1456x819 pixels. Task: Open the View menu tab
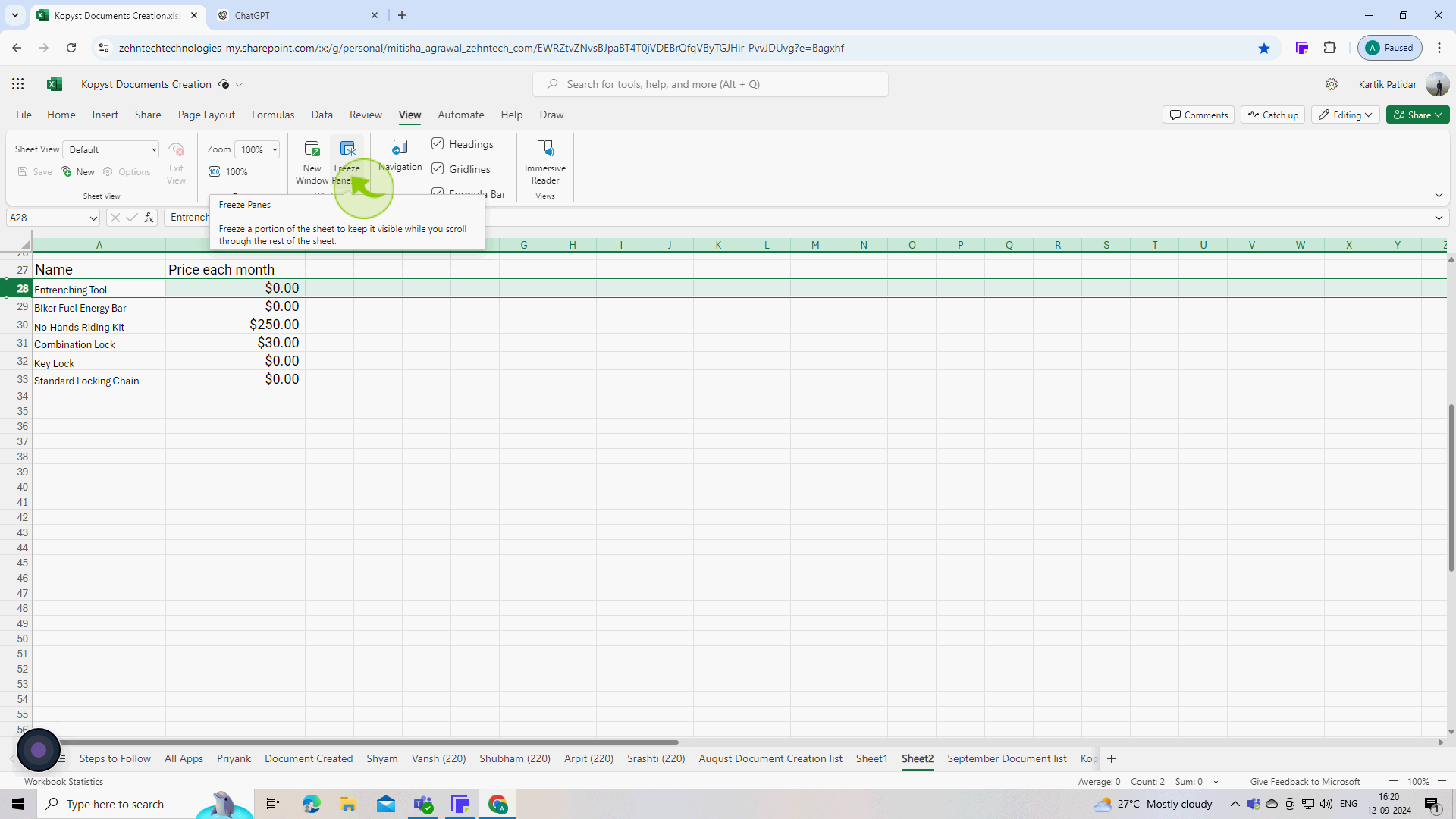point(410,114)
